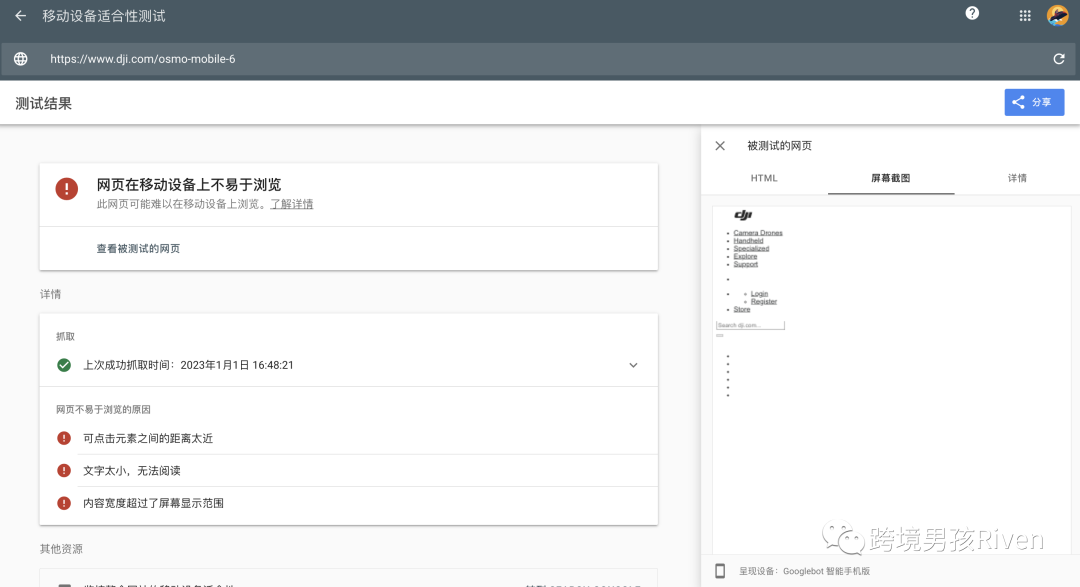Click the user account avatar
1080x587 pixels.
click(1057, 15)
